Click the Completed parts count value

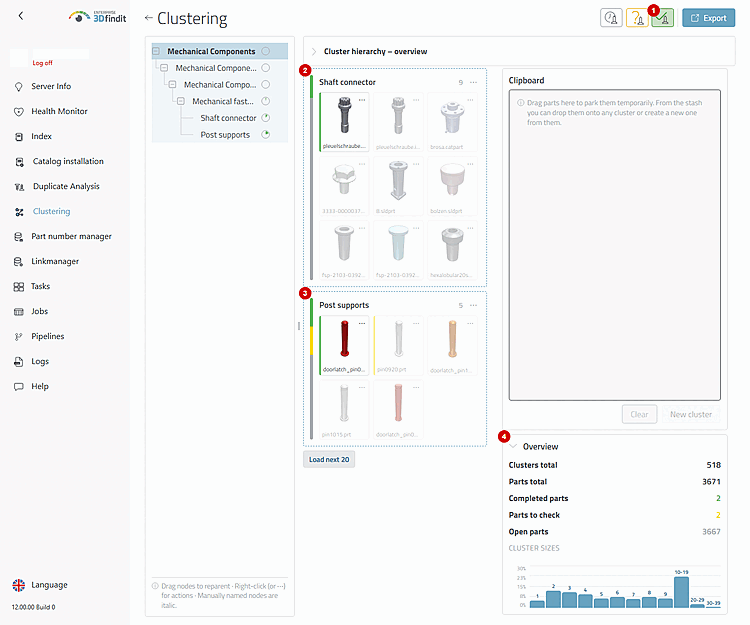coord(718,498)
